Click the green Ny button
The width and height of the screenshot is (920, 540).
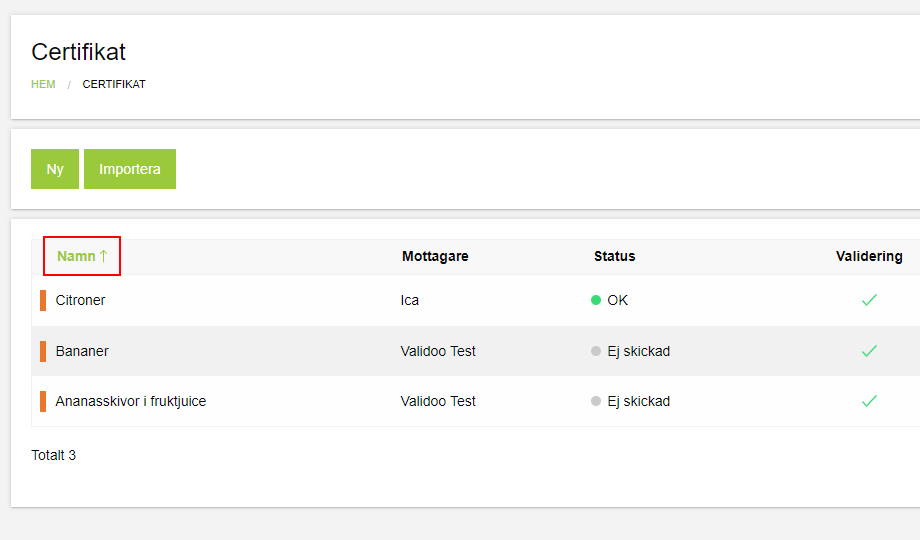pos(55,169)
